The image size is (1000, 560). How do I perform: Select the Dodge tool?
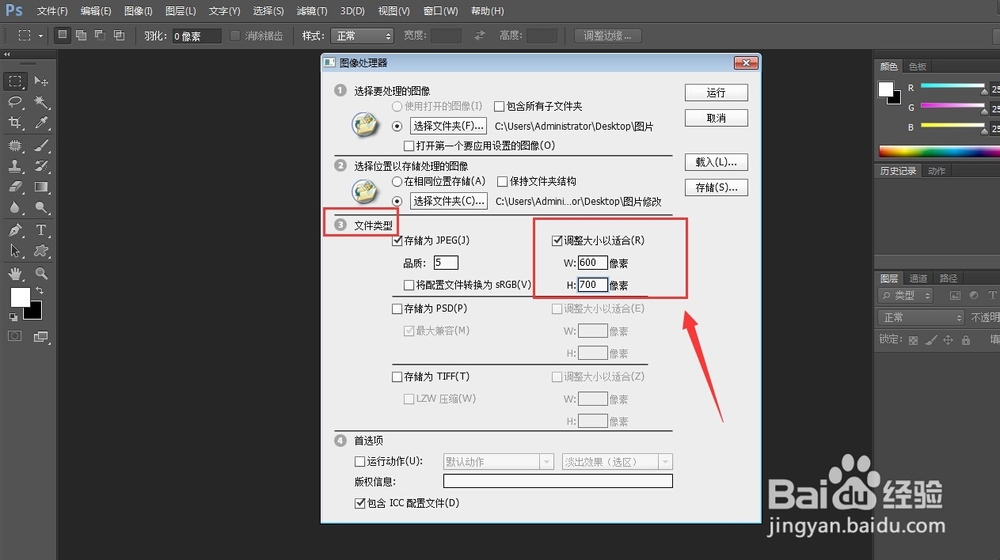tap(41, 207)
